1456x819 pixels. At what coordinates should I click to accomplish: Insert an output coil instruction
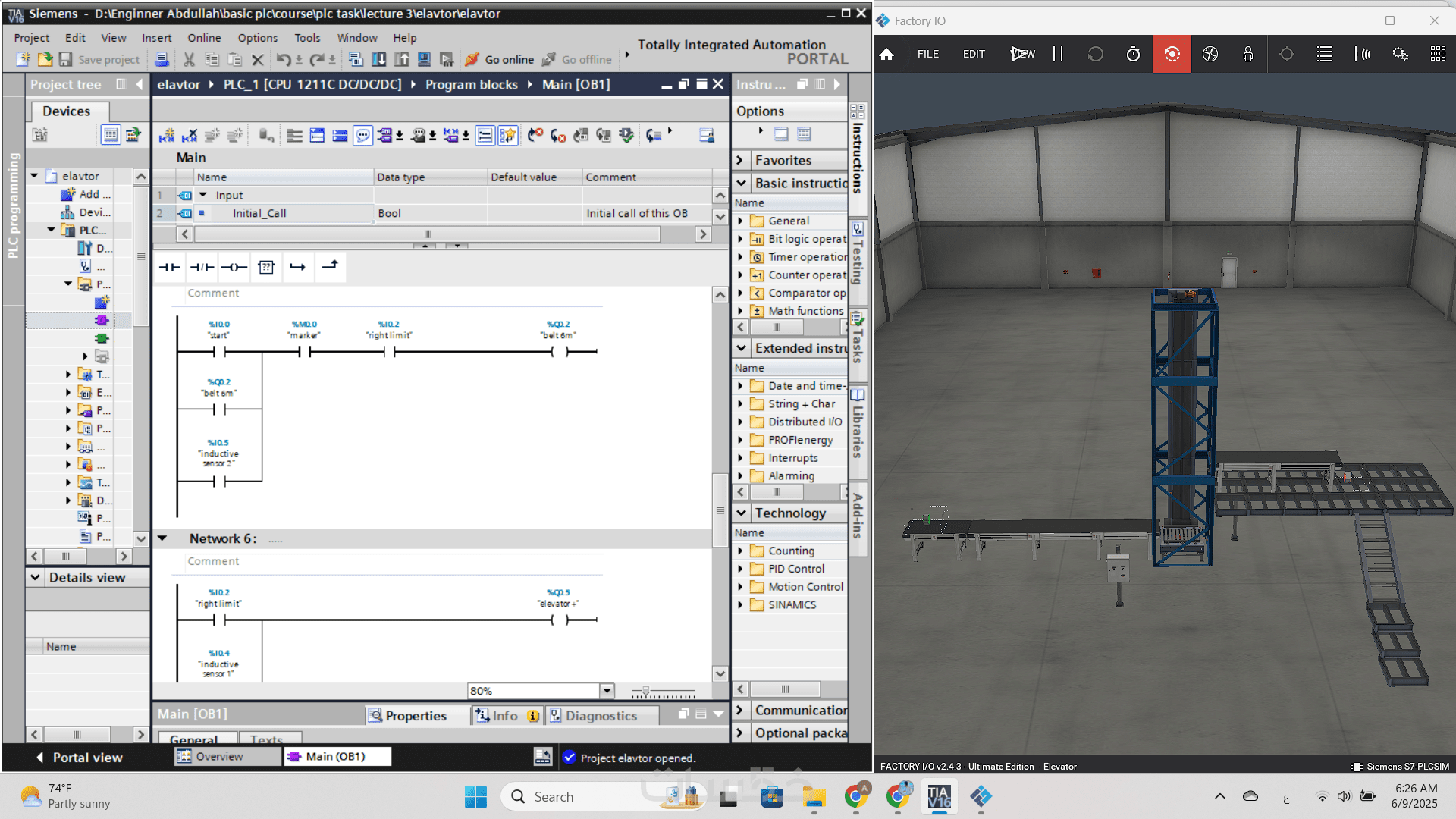[234, 267]
